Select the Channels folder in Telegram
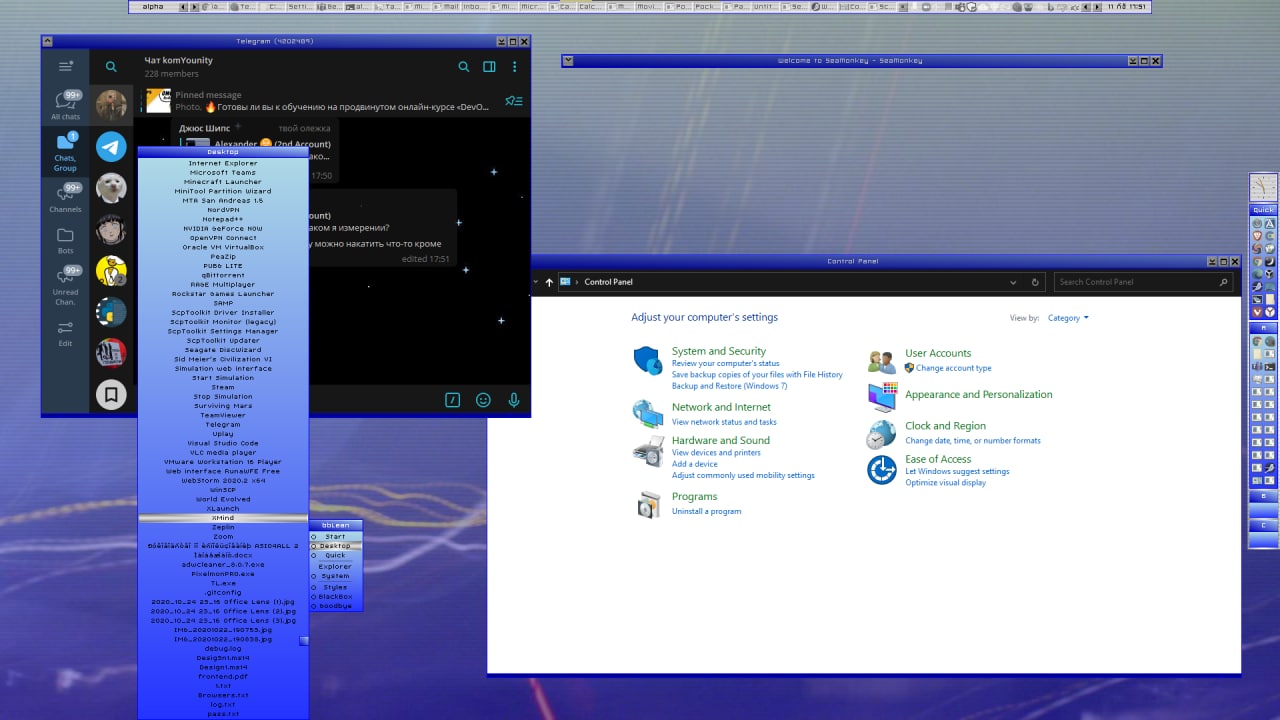The image size is (1280, 720). coord(65,197)
